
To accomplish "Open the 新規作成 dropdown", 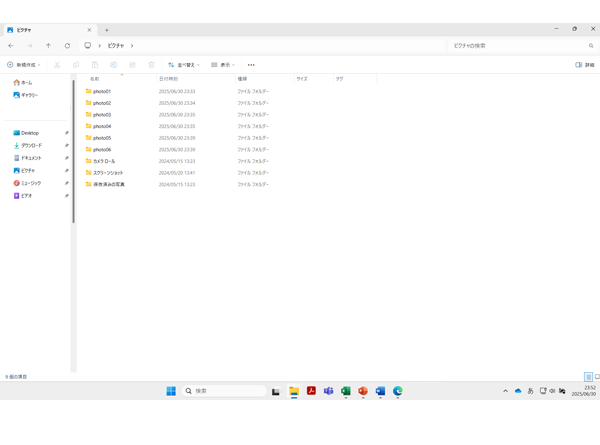I will 23,65.
